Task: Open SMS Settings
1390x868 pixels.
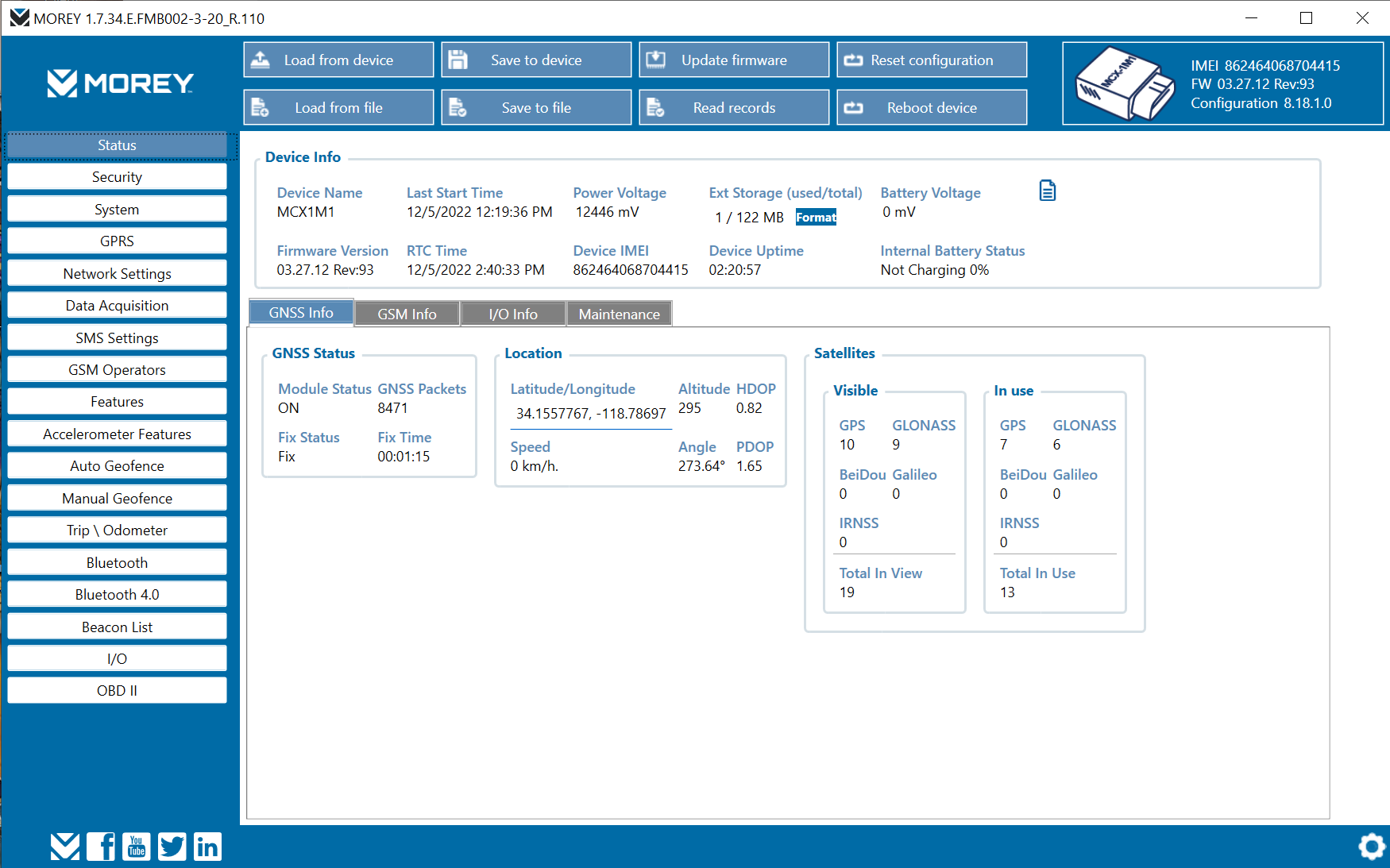Action: coord(117,338)
